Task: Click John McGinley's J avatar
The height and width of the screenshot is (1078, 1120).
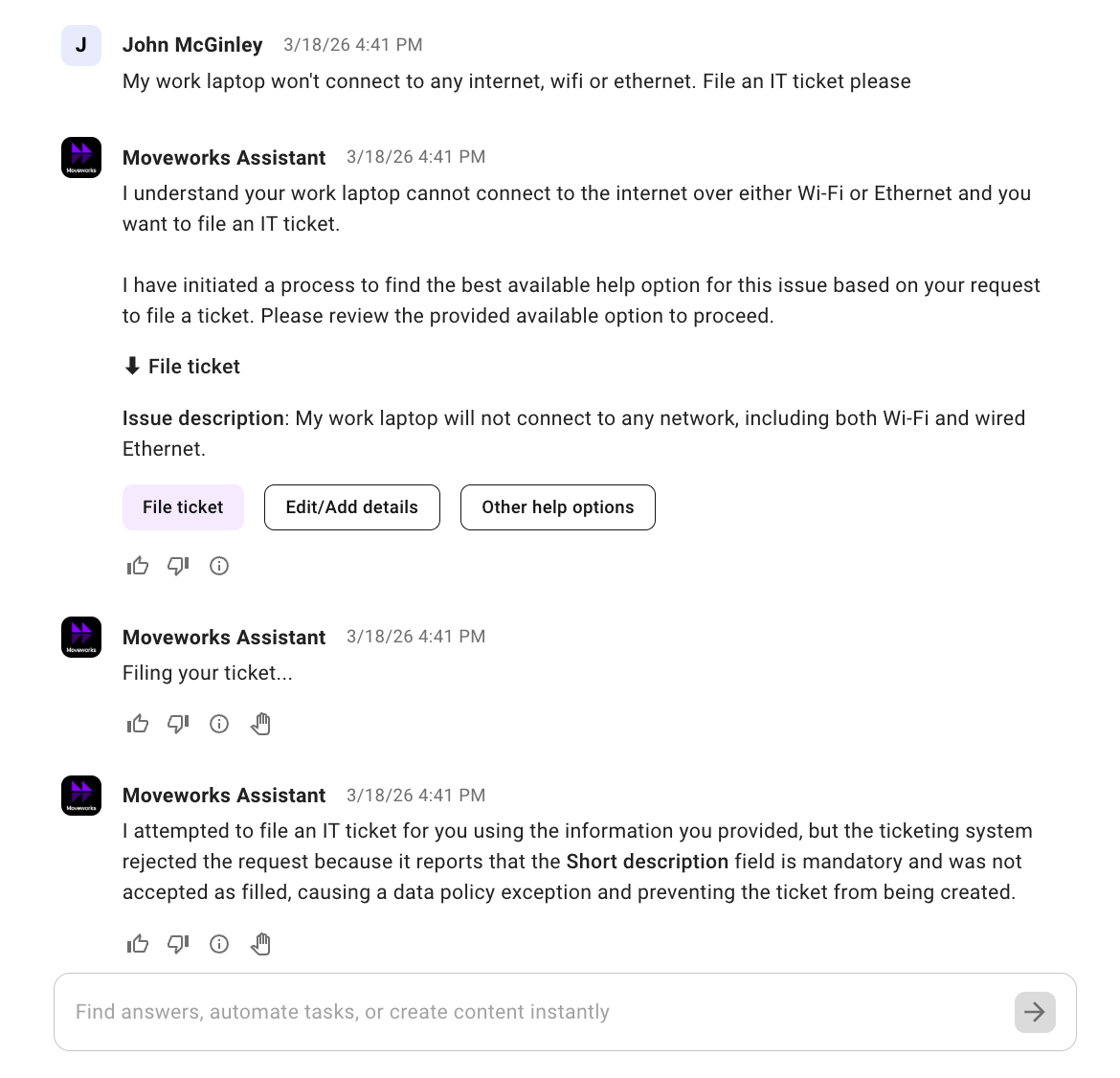Action: [x=81, y=45]
